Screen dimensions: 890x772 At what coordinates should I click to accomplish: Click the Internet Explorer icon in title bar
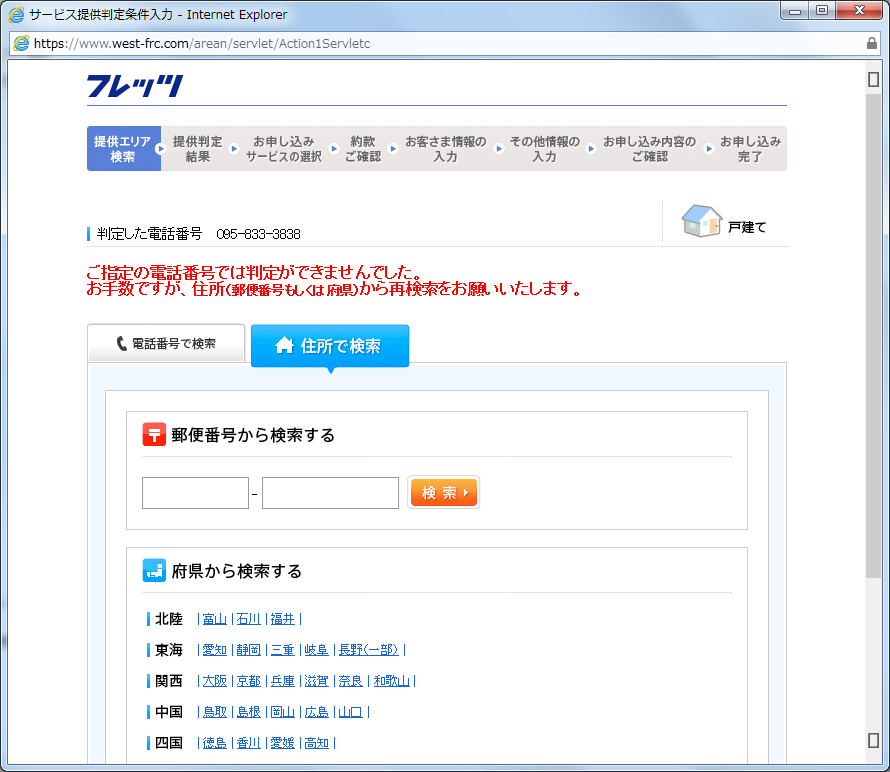point(16,14)
